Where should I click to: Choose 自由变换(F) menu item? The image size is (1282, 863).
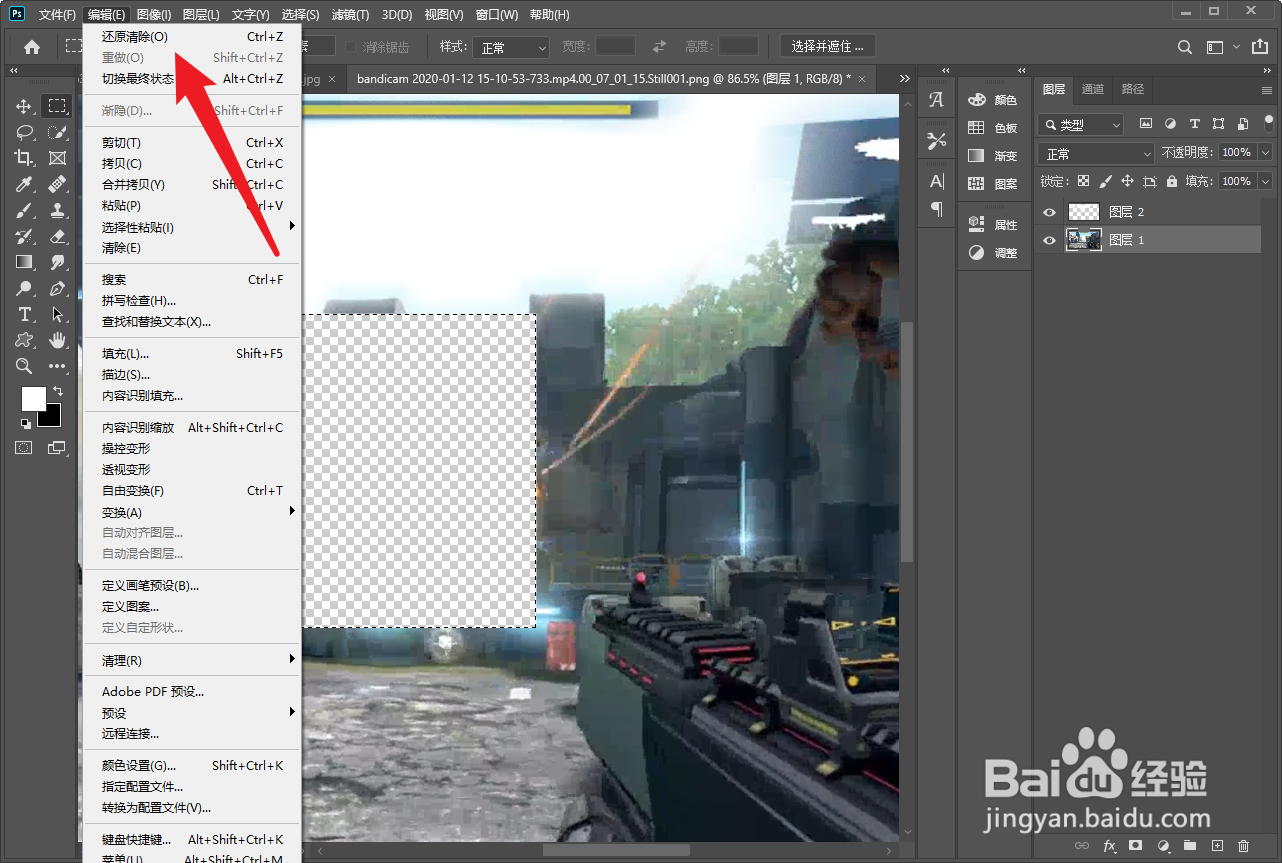coord(192,491)
